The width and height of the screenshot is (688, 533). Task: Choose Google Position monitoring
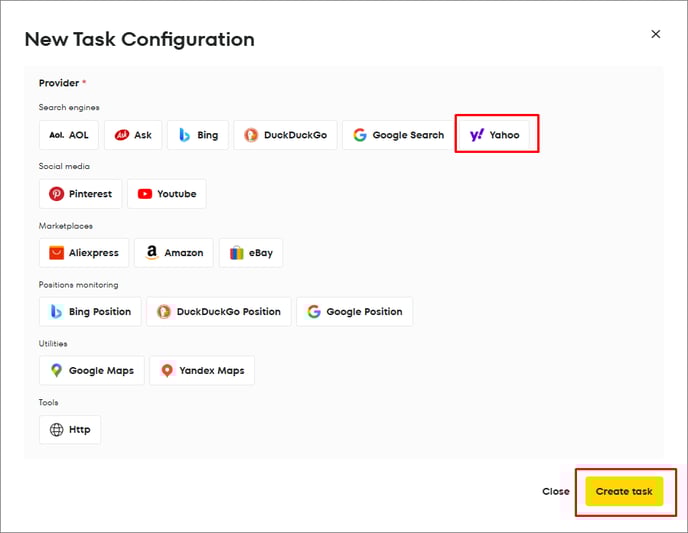[x=354, y=312]
